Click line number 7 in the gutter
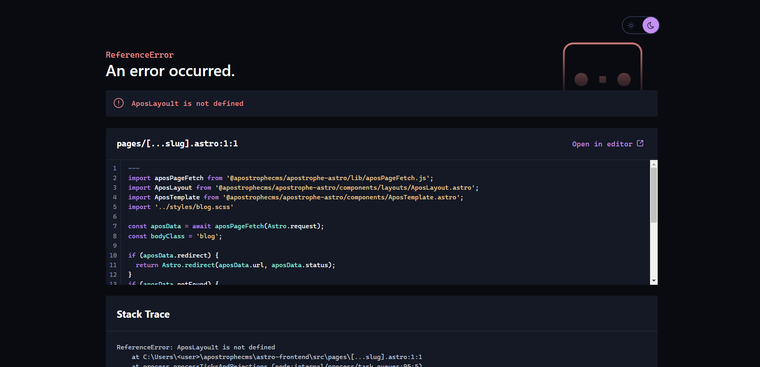Viewport: 760px width, 367px height. click(114, 226)
